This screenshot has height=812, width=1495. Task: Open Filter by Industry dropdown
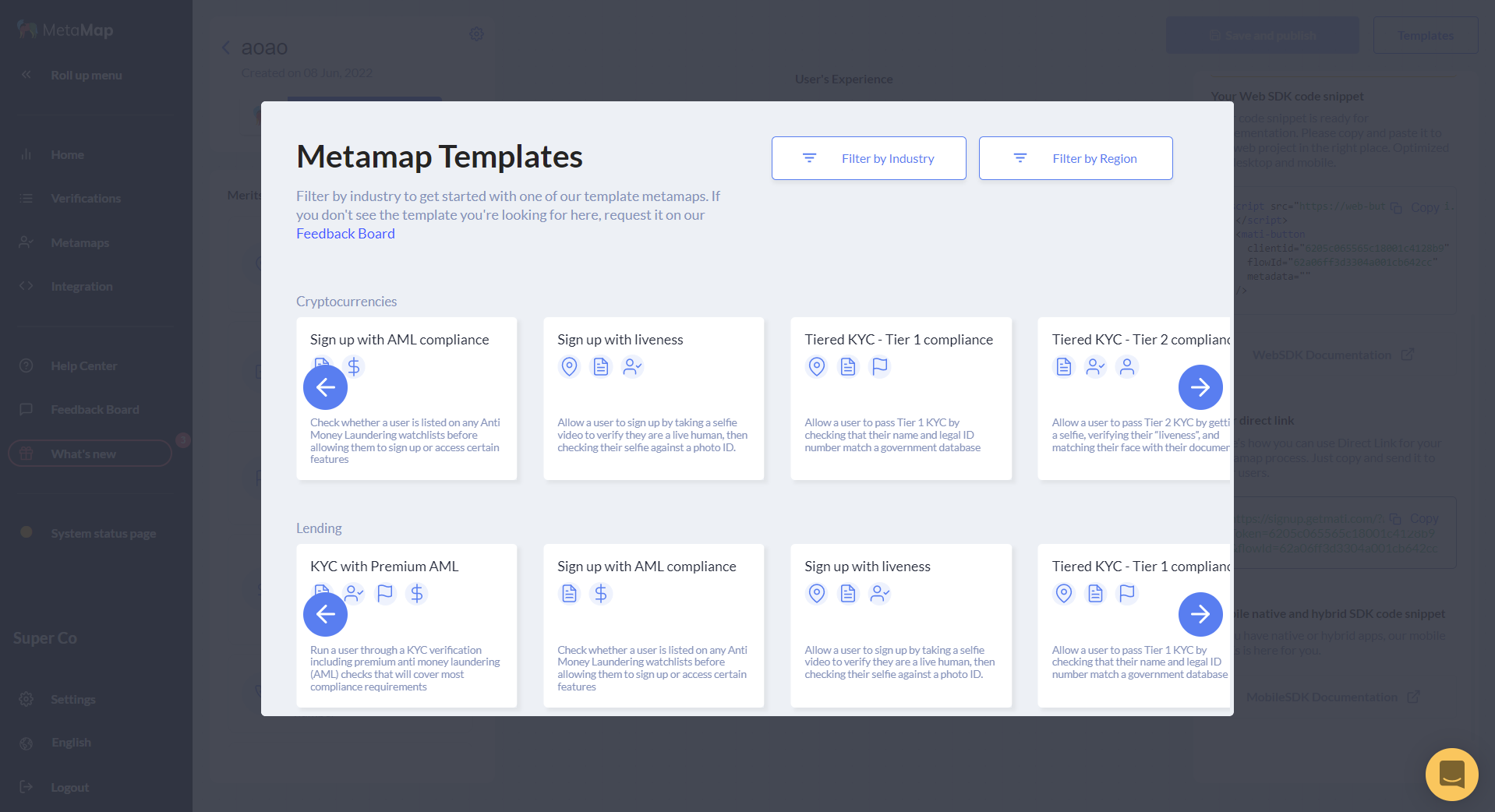868,158
